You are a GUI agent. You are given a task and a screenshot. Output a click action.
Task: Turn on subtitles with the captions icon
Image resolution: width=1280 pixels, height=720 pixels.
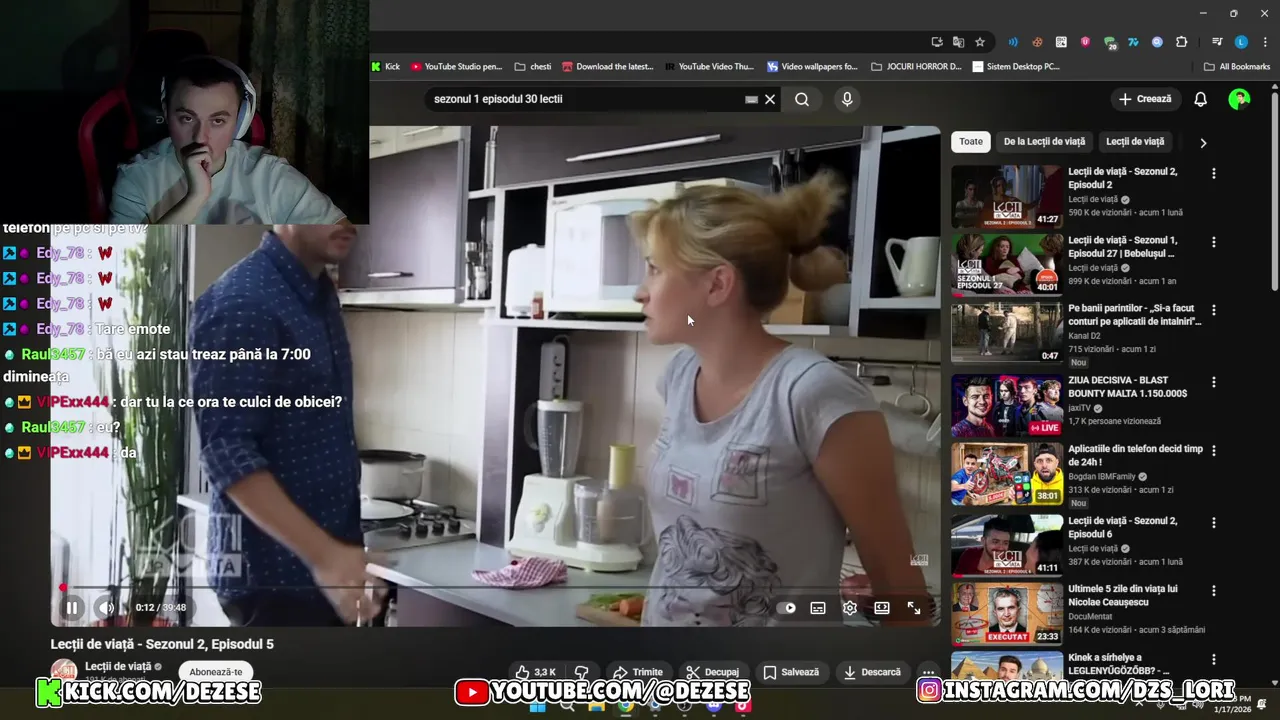point(818,607)
